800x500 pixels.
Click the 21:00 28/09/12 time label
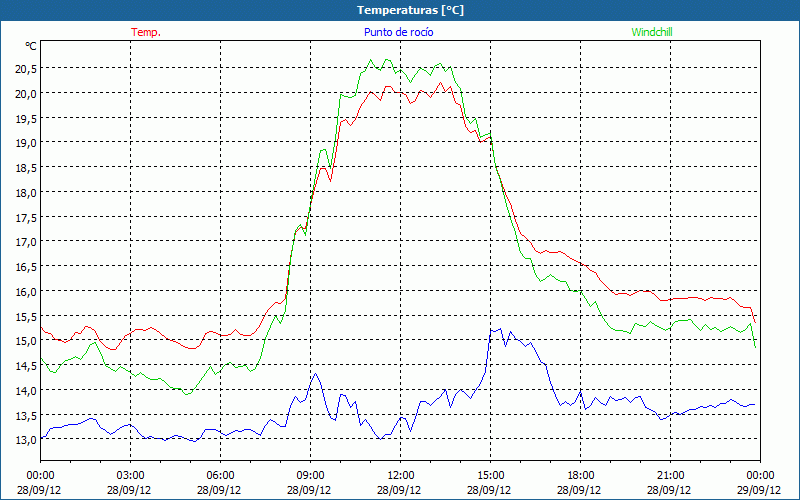tap(669, 483)
